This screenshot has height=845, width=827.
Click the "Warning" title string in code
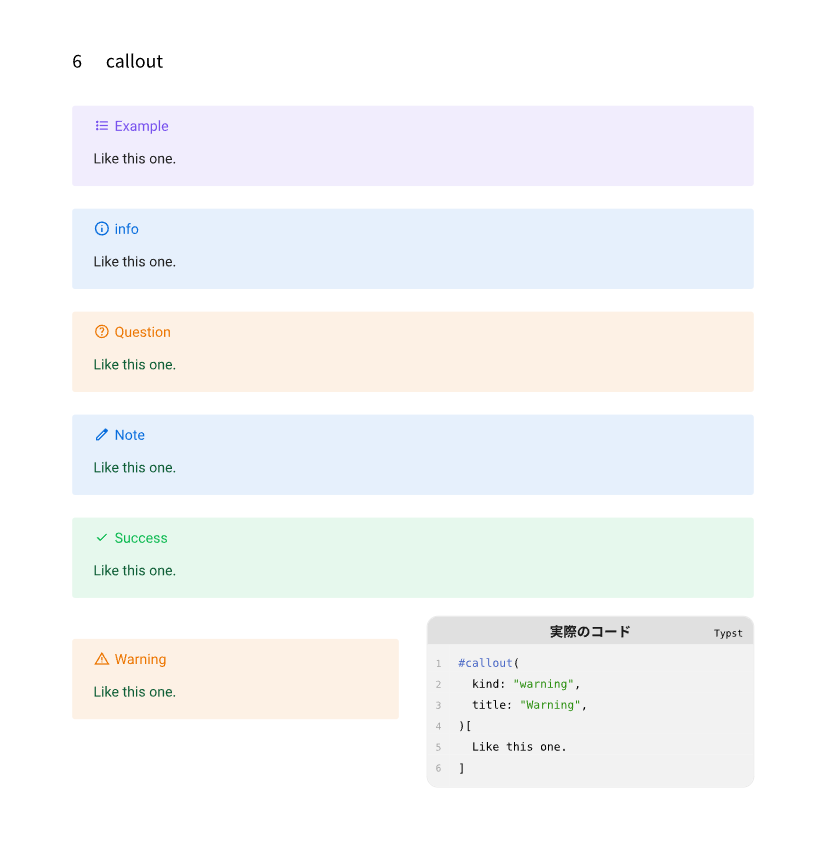click(550, 705)
